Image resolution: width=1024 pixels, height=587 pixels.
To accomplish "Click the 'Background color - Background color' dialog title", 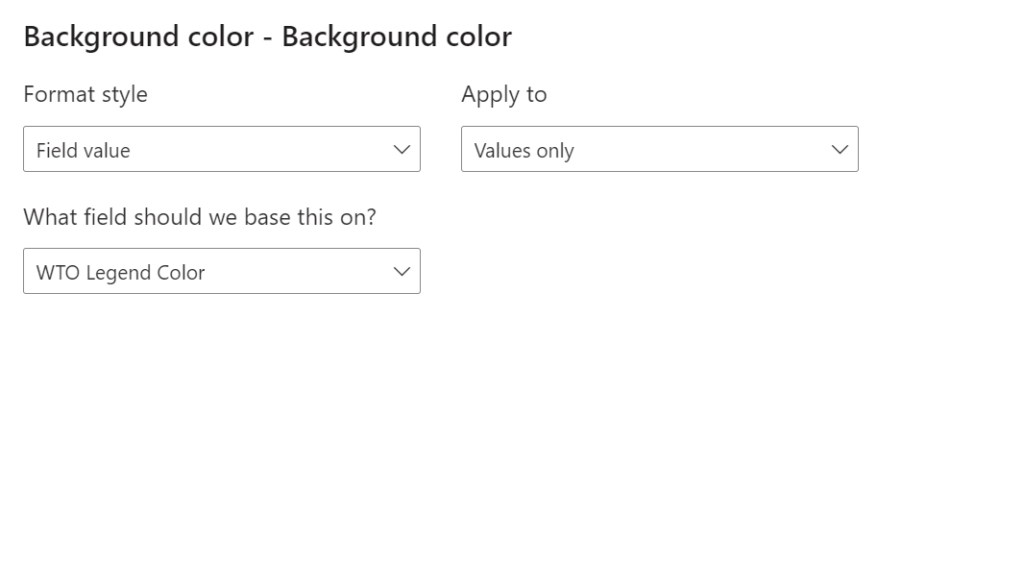I will coord(268,36).
